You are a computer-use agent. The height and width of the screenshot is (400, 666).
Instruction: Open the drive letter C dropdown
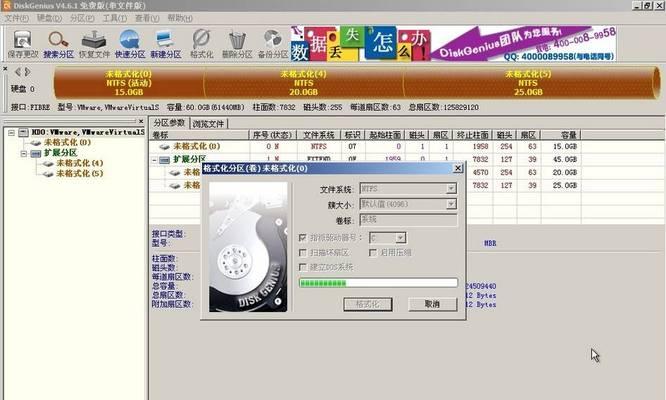pyautogui.click(x=400, y=238)
